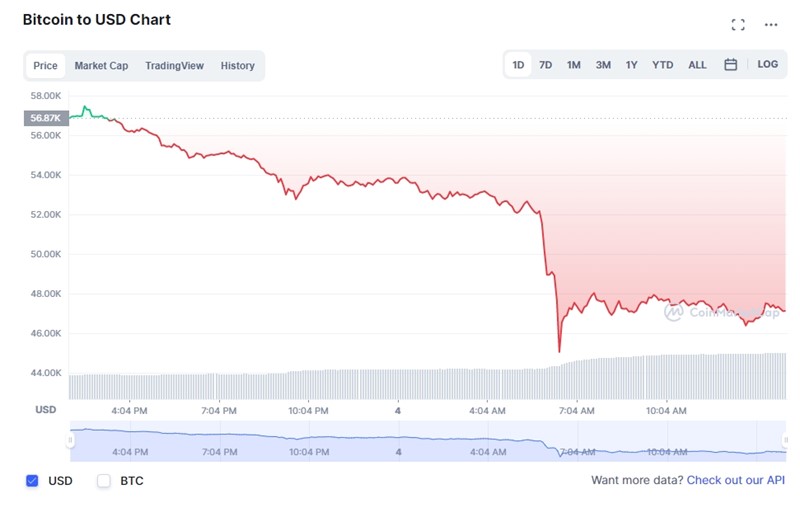Open the "Check out our API" link
The height and width of the screenshot is (508, 800).
[736, 481]
